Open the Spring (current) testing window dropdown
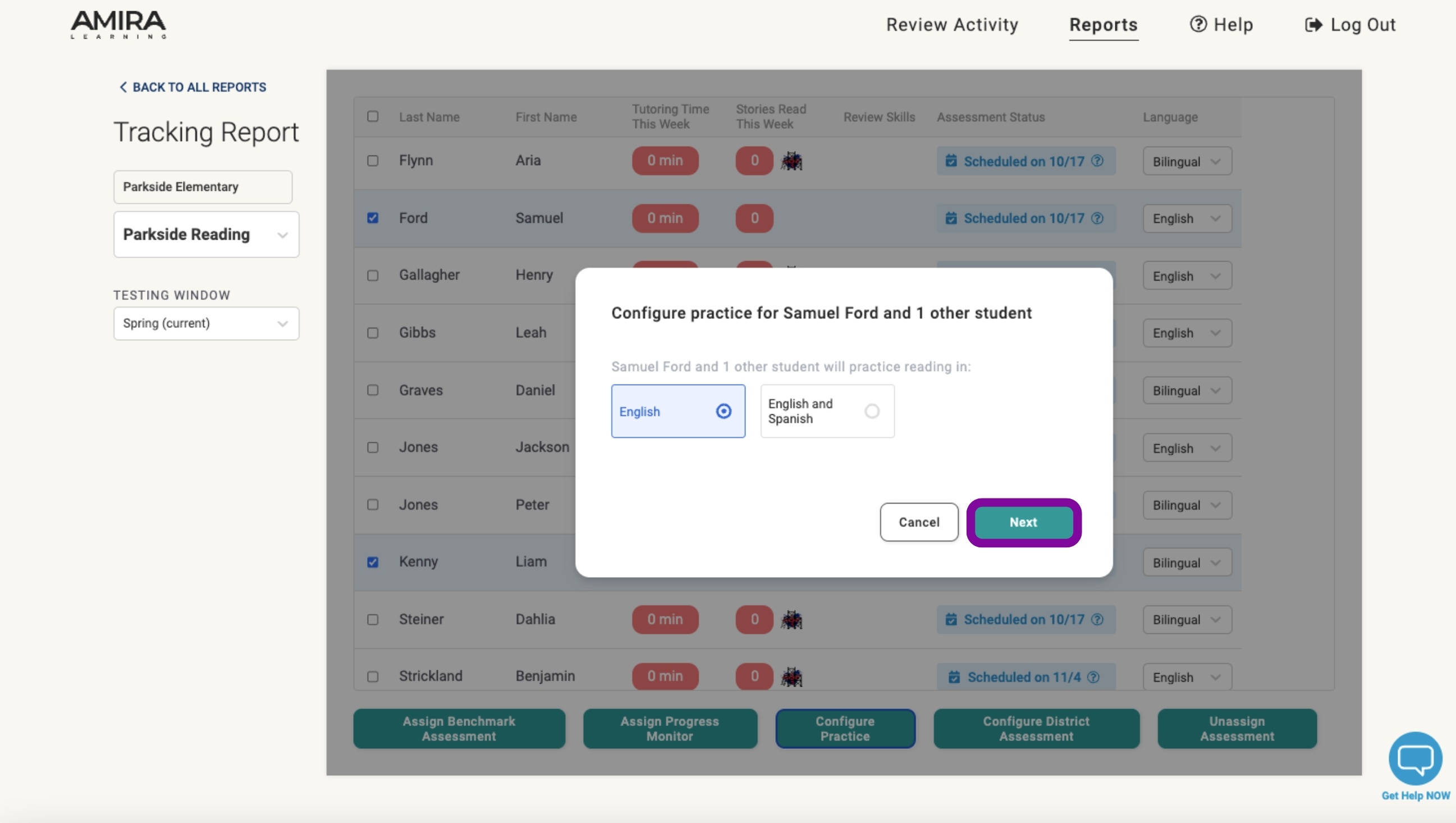This screenshot has height=823, width=1456. 207,323
